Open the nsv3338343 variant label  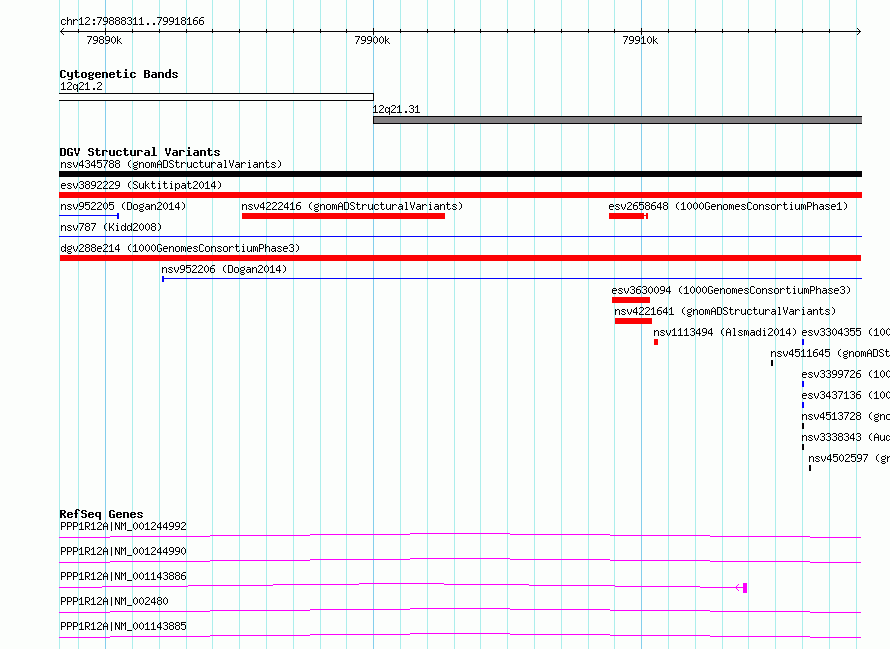[x=845, y=437]
